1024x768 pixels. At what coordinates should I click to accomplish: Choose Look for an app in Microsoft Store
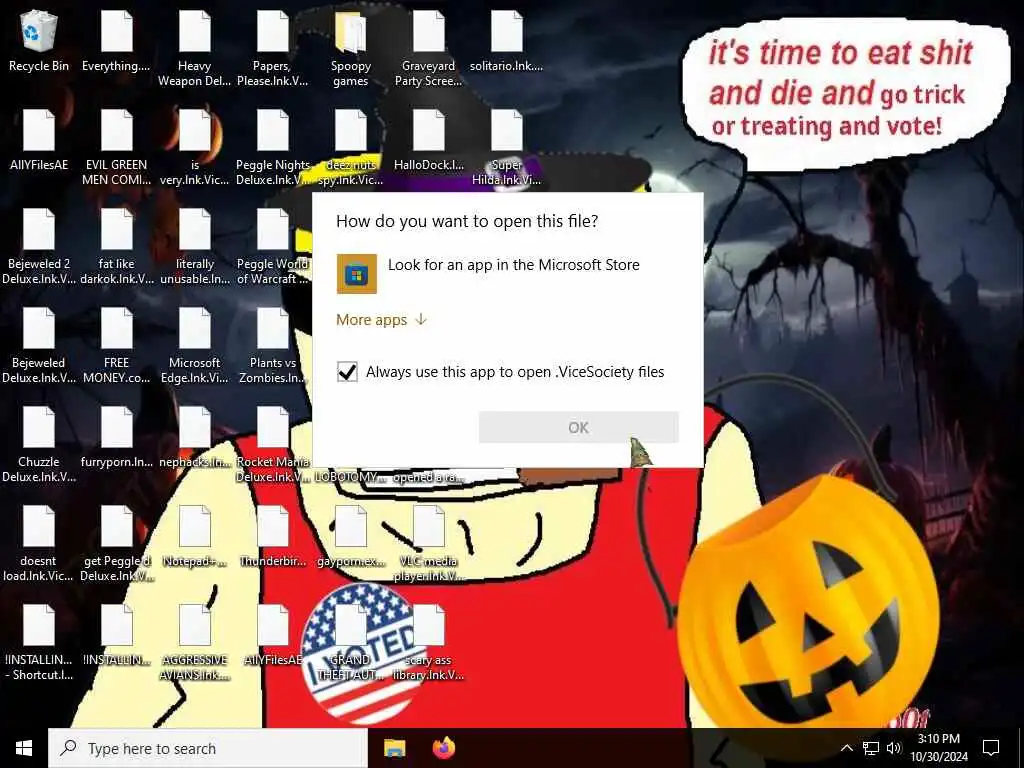[507, 274]
